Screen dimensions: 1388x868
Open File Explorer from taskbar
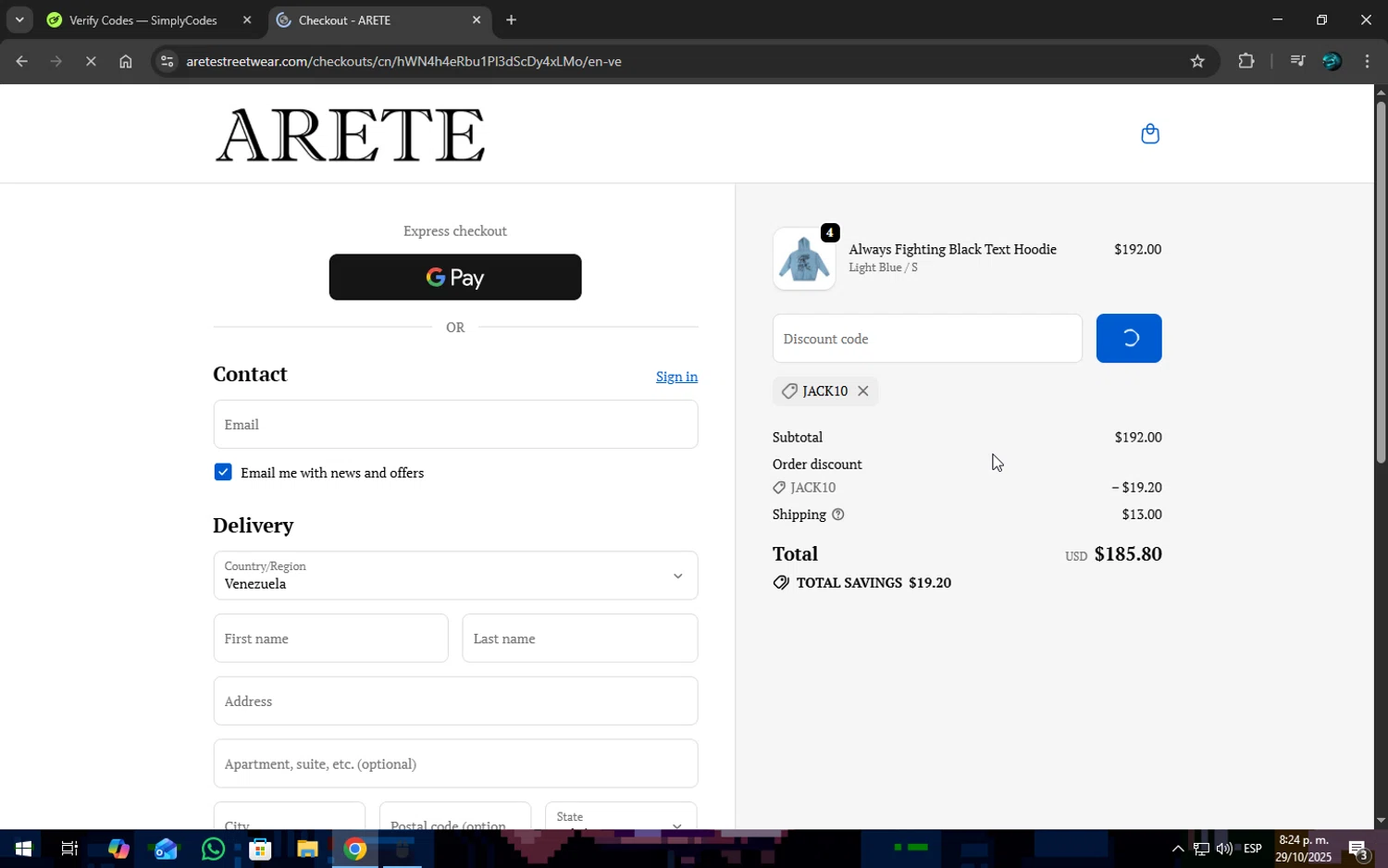click(x=307, y=849)
